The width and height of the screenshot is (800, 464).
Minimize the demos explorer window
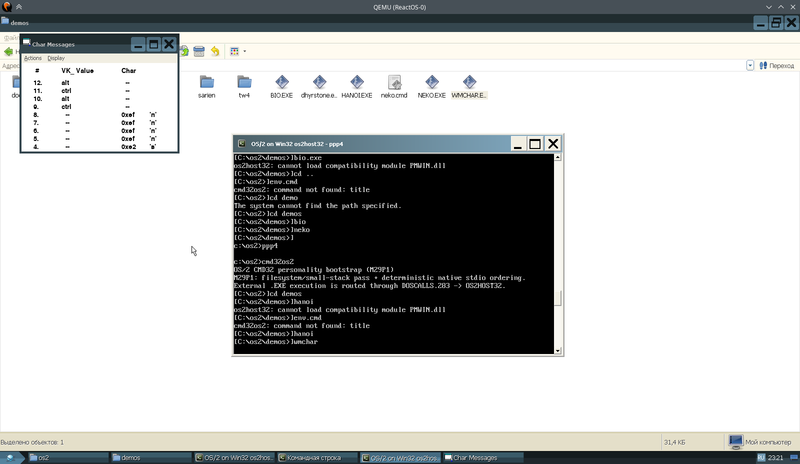pyautogui.click(x=760, y=22)
